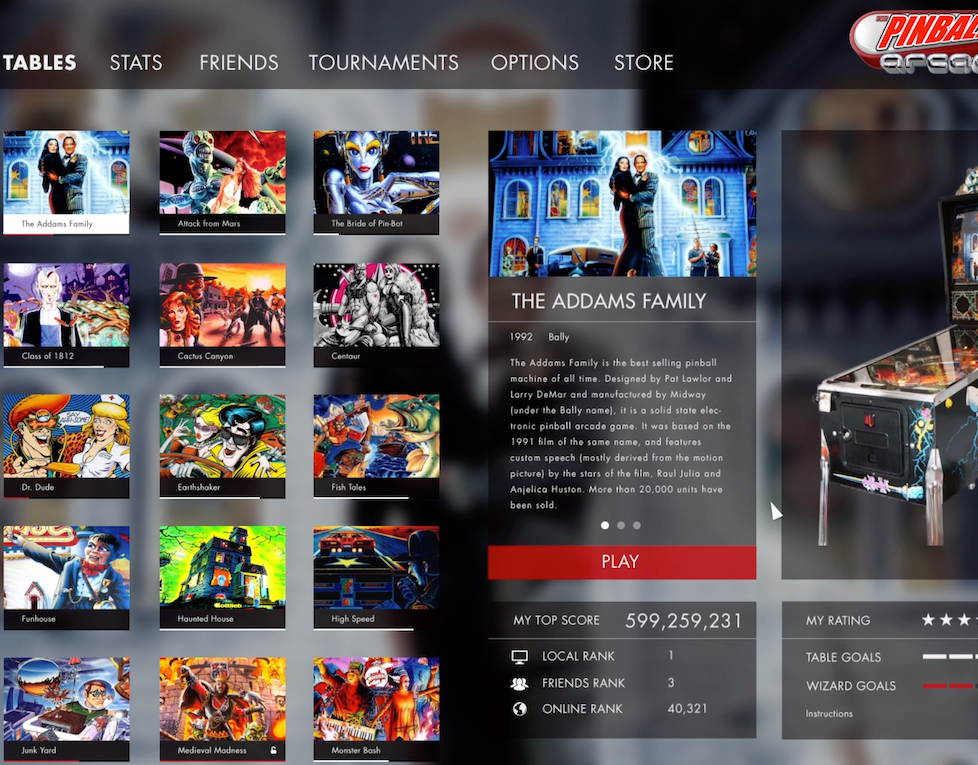Choose the Haunted House table

point(223,578)
